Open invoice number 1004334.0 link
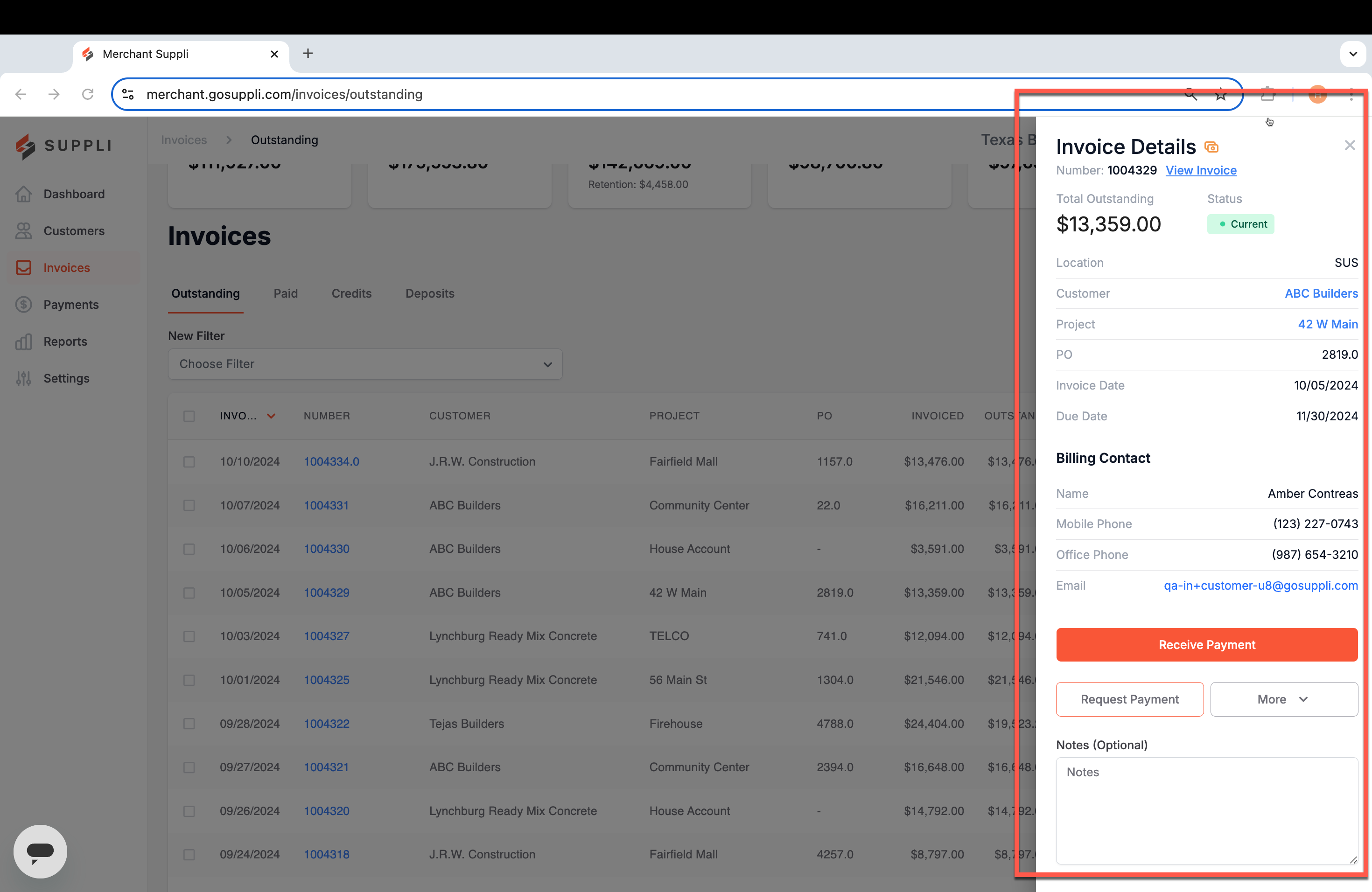The width and height of the screenshot is (1372, 892). (x=331, y=461)
